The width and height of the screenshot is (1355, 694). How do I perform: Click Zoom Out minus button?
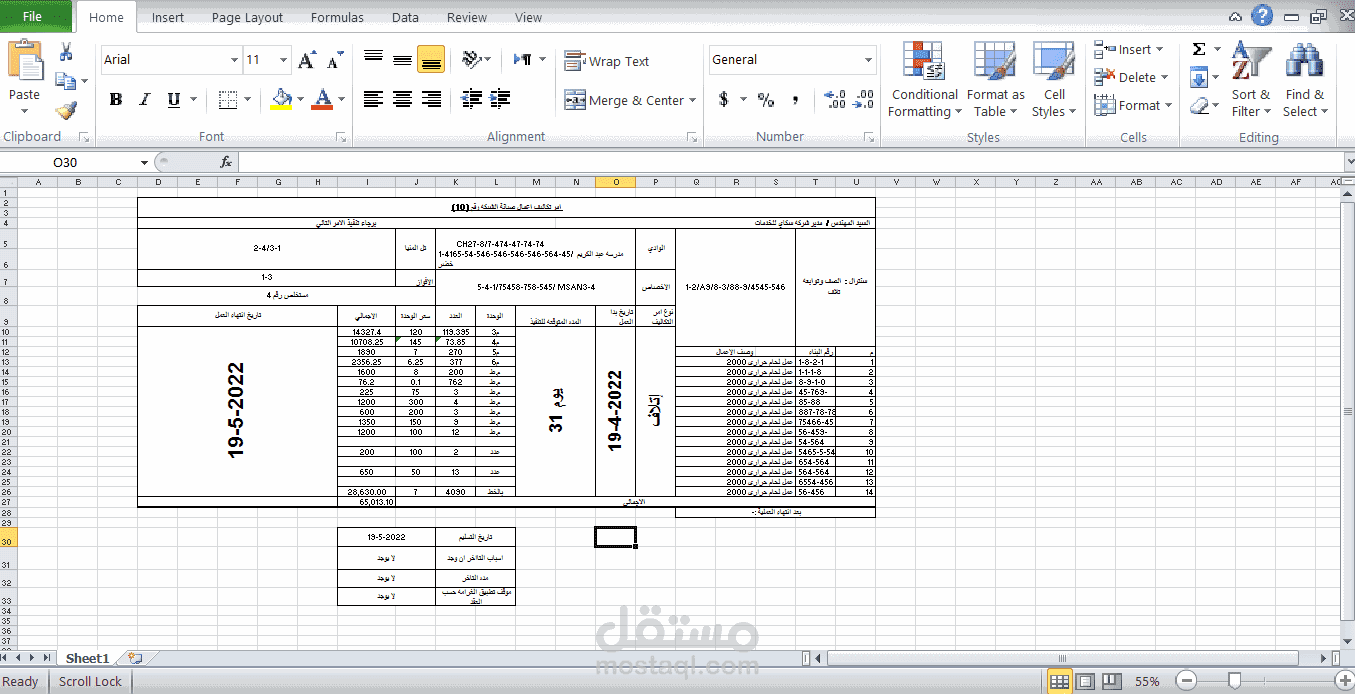point(1185,681)
